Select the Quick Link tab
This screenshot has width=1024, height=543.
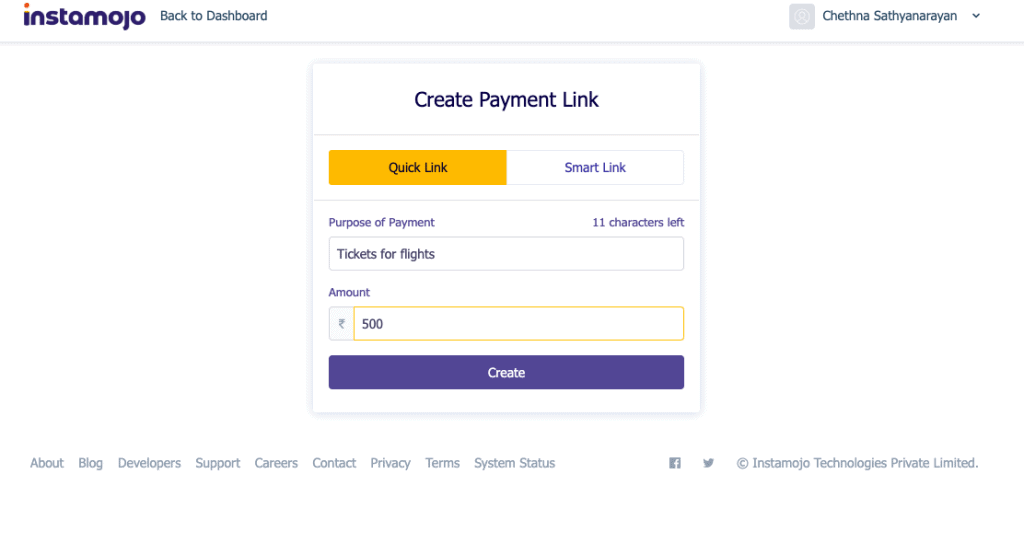(x=418, y=168)
